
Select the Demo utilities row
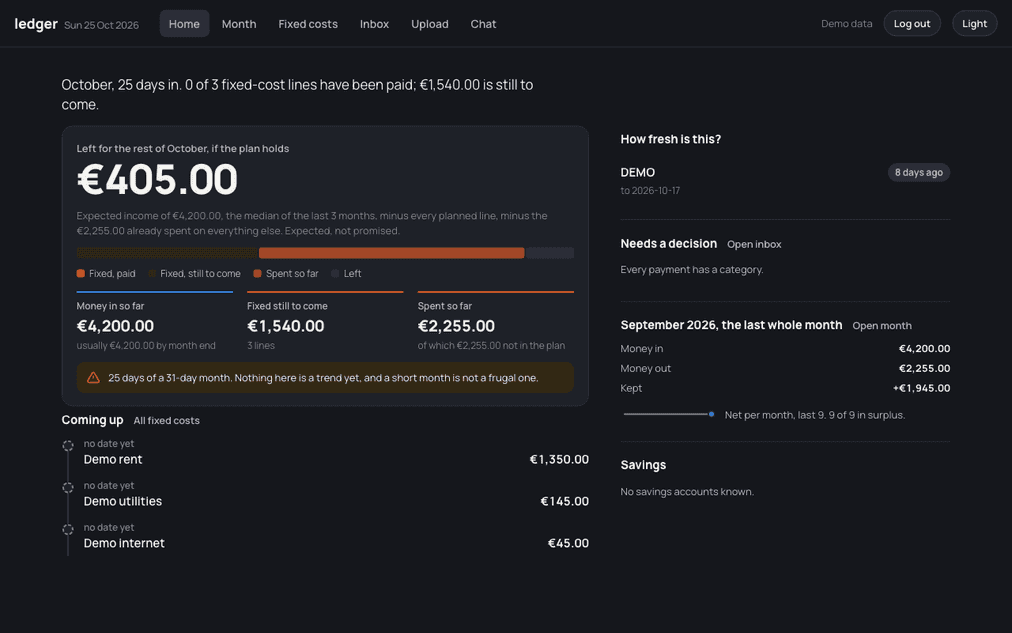coord(325,495)
